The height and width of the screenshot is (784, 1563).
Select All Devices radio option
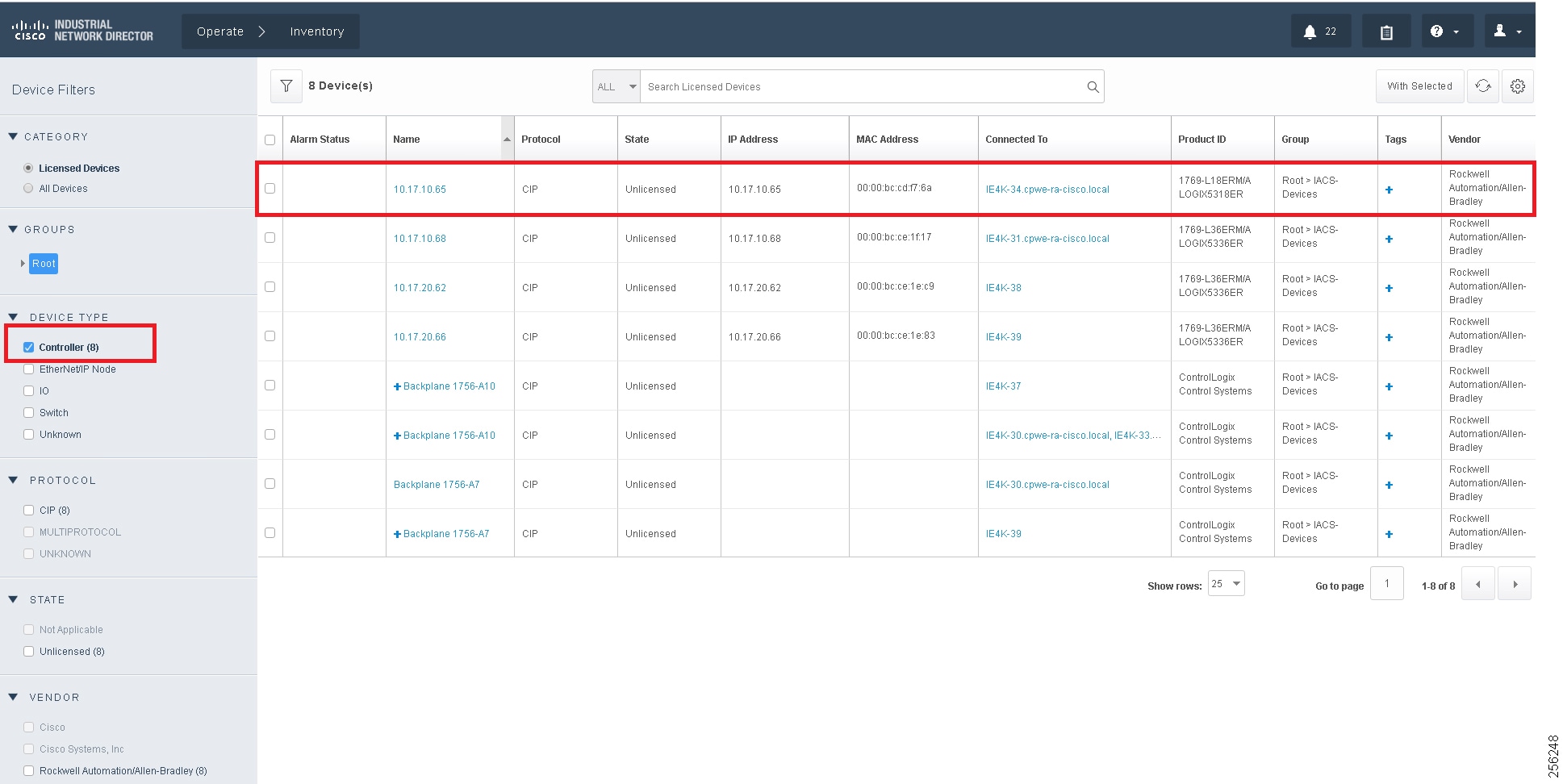tap(29, 188)
